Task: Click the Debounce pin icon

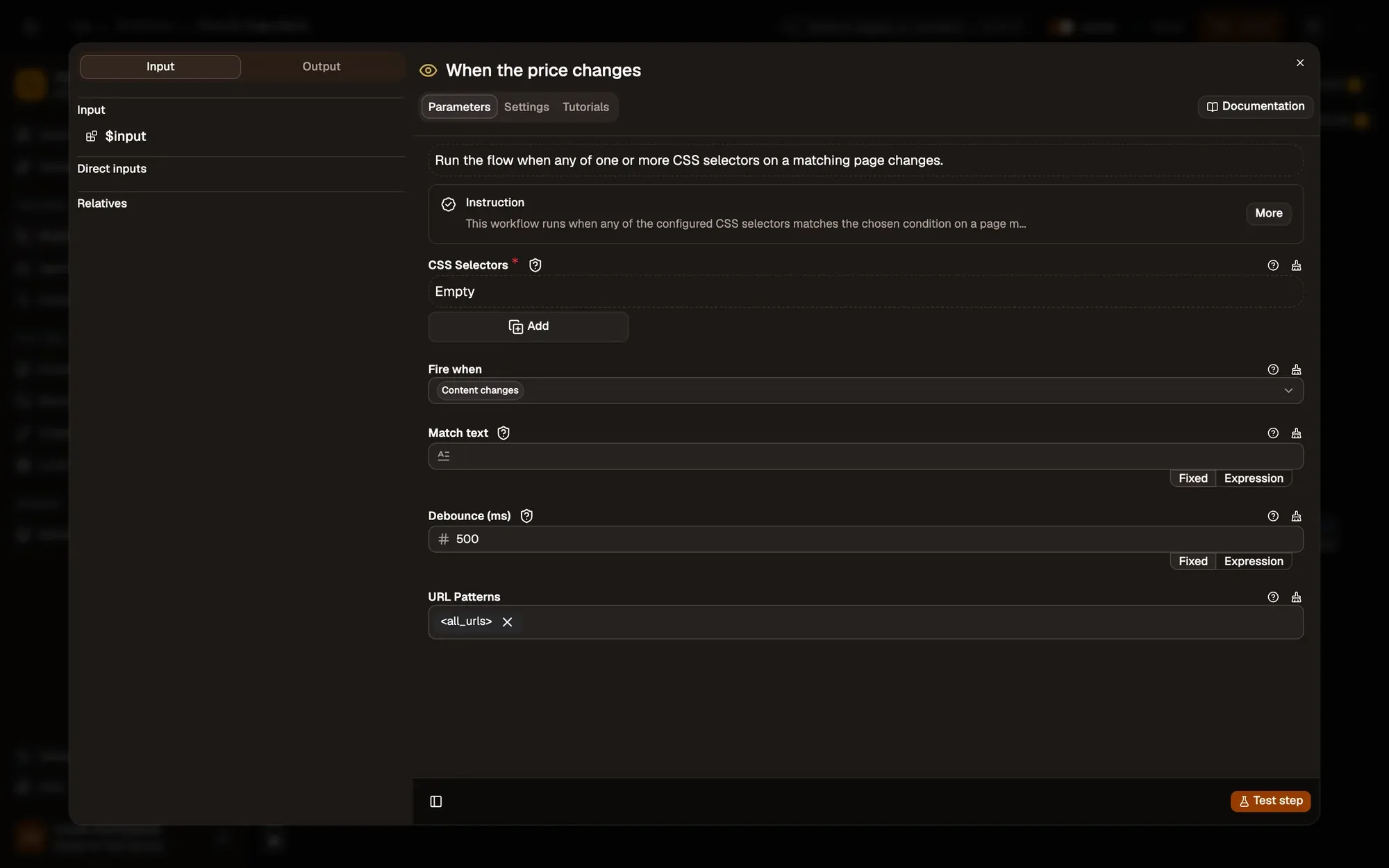Action: click(1296, 516)
